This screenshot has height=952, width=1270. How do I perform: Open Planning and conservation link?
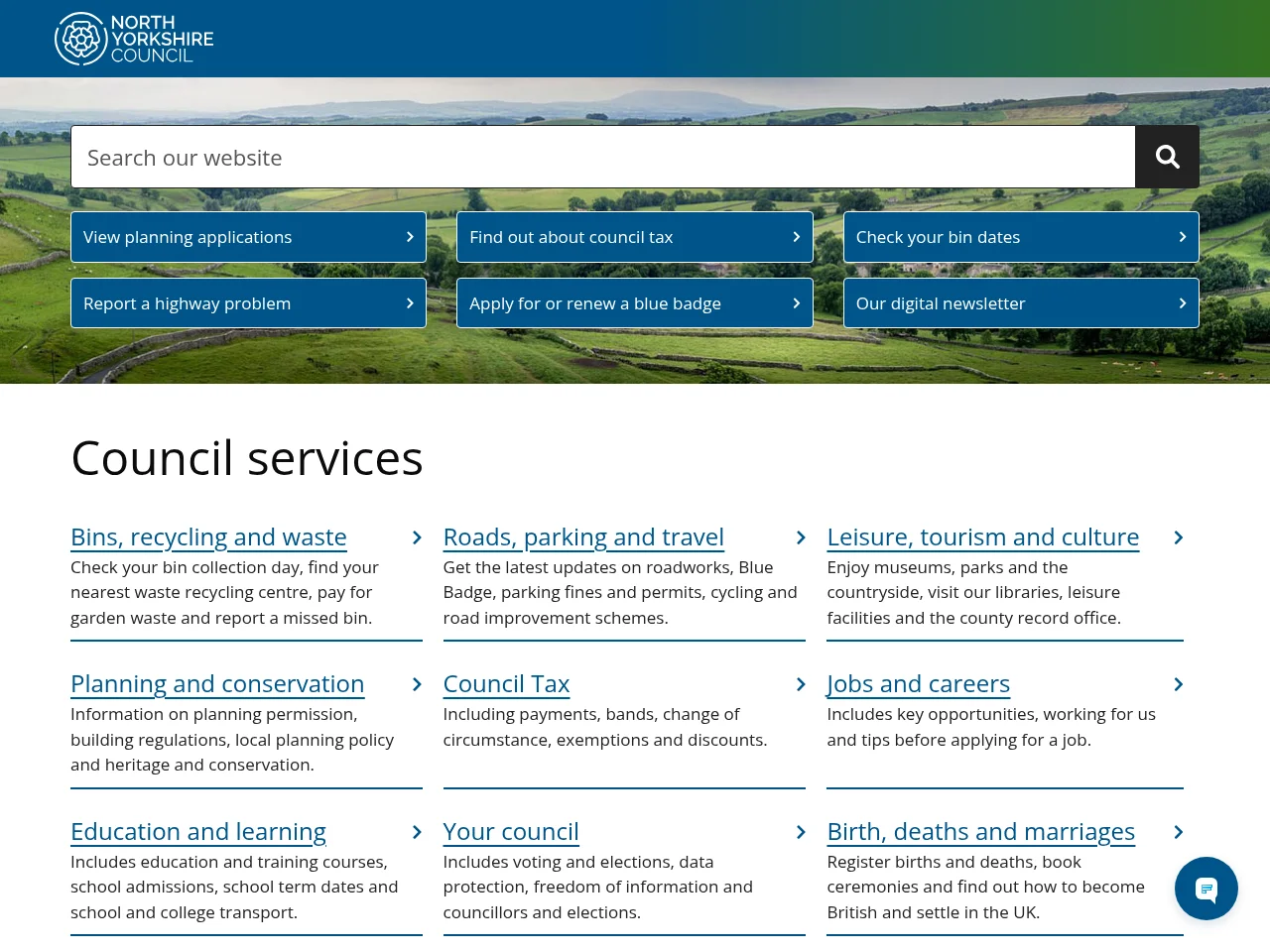click(217, 684)
